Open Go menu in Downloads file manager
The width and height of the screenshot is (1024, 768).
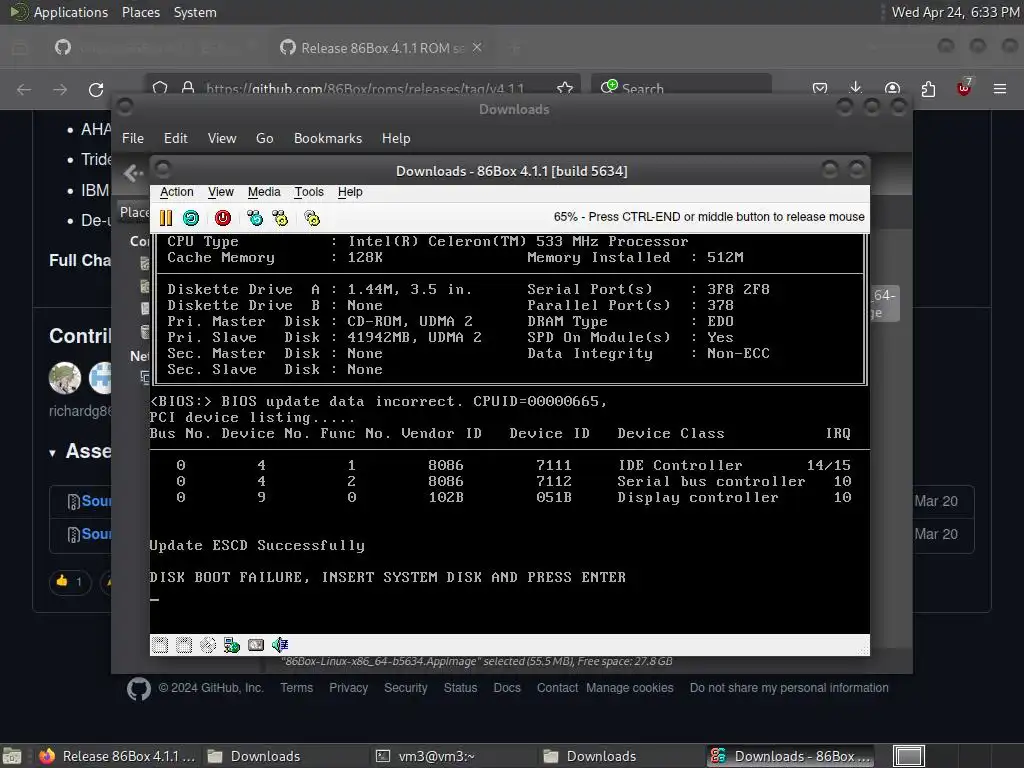264,138
